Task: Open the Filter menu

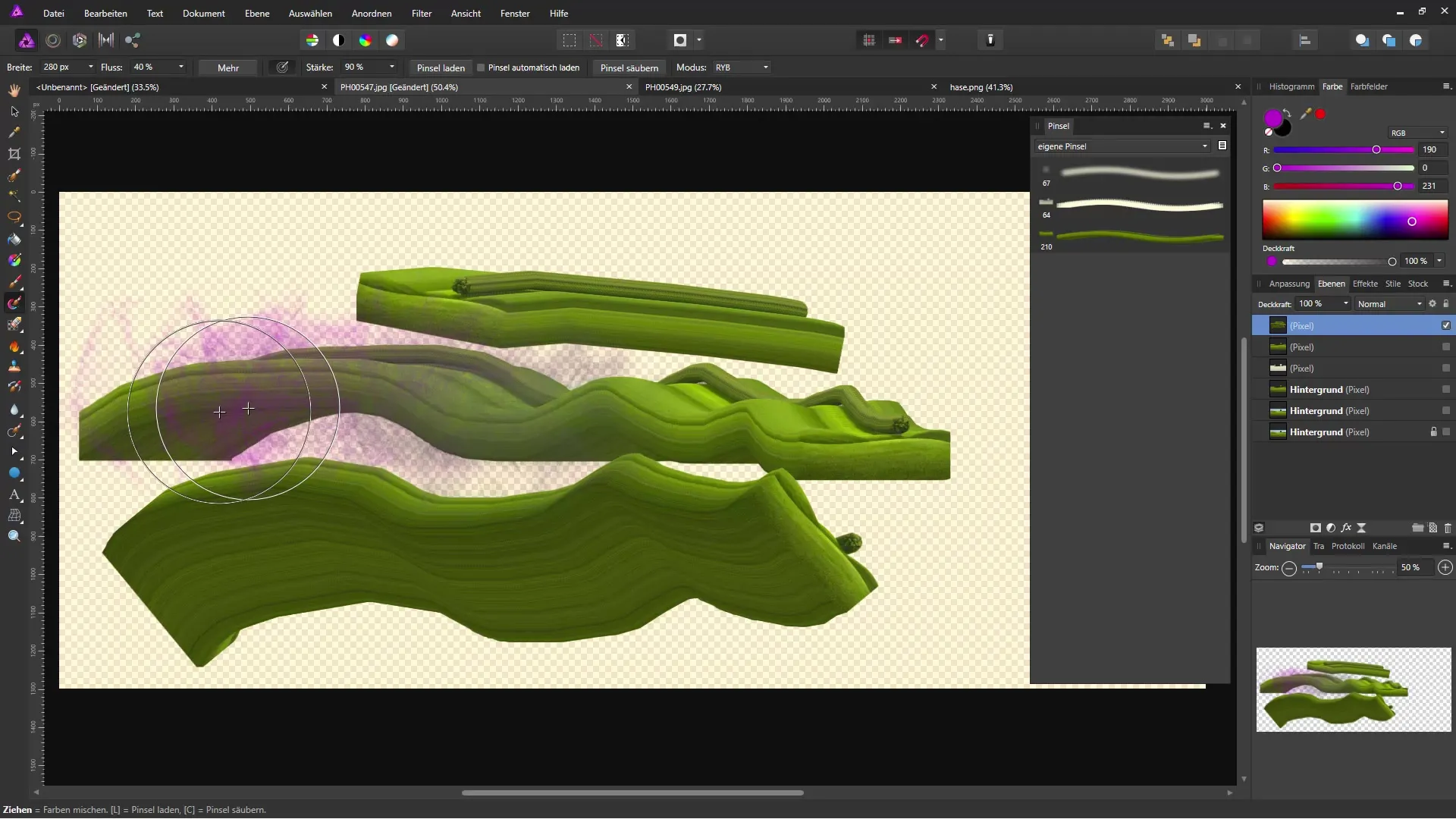Action: point(421,14)
